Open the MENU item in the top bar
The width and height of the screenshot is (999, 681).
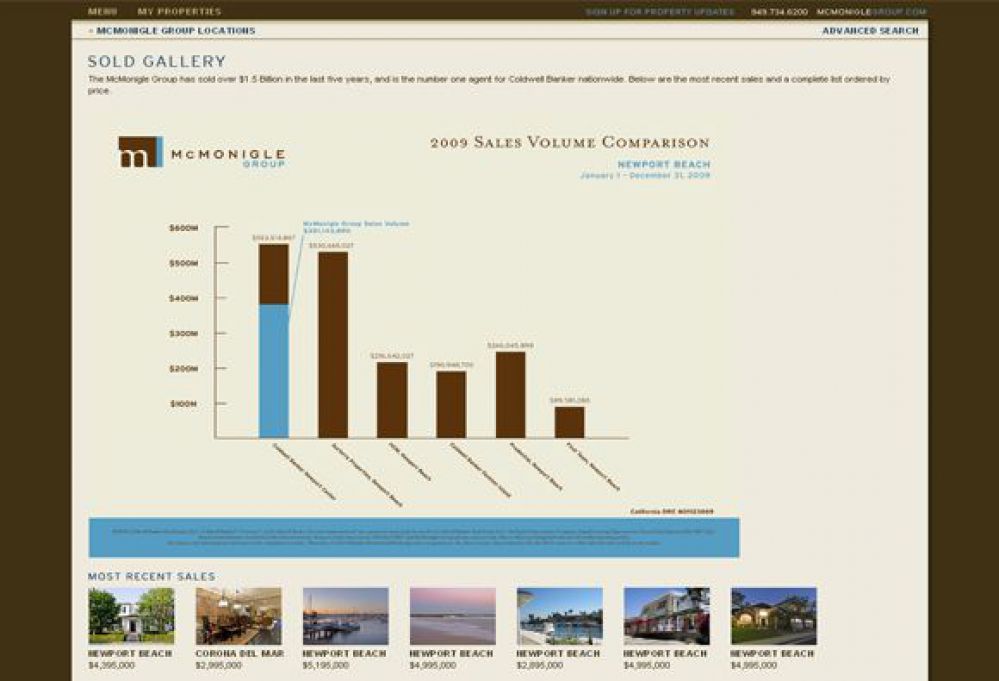coord(102,11)
